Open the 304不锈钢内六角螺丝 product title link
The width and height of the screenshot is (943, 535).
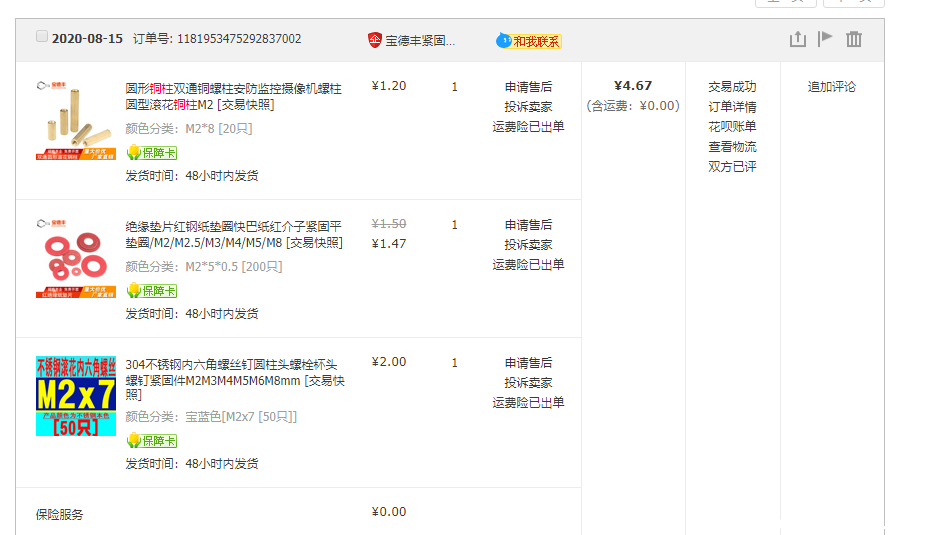pos(235,380)
